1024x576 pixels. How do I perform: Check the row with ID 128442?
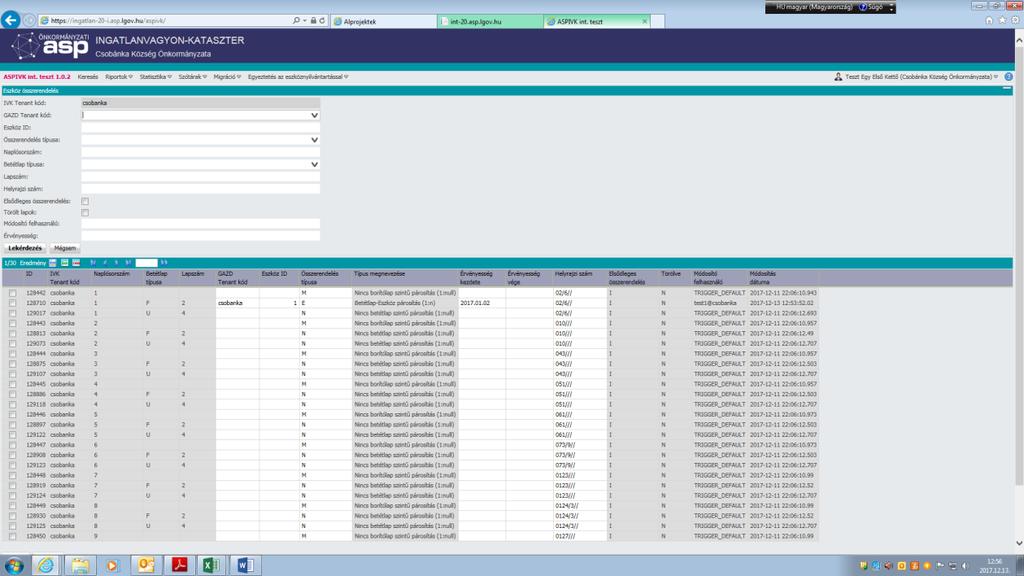click(12, 293)
